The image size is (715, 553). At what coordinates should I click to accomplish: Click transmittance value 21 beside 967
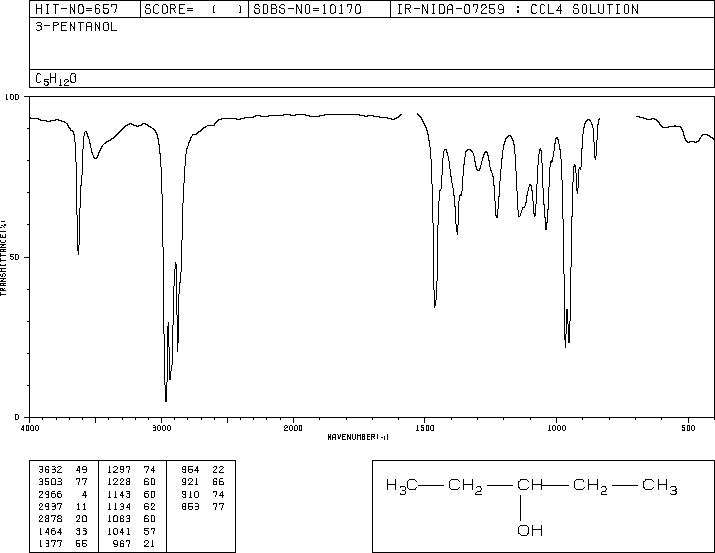[x=150, y=544]
